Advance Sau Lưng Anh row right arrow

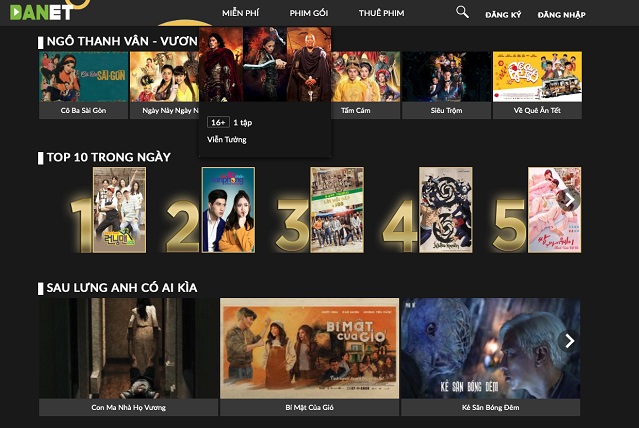tap(569, 341)
